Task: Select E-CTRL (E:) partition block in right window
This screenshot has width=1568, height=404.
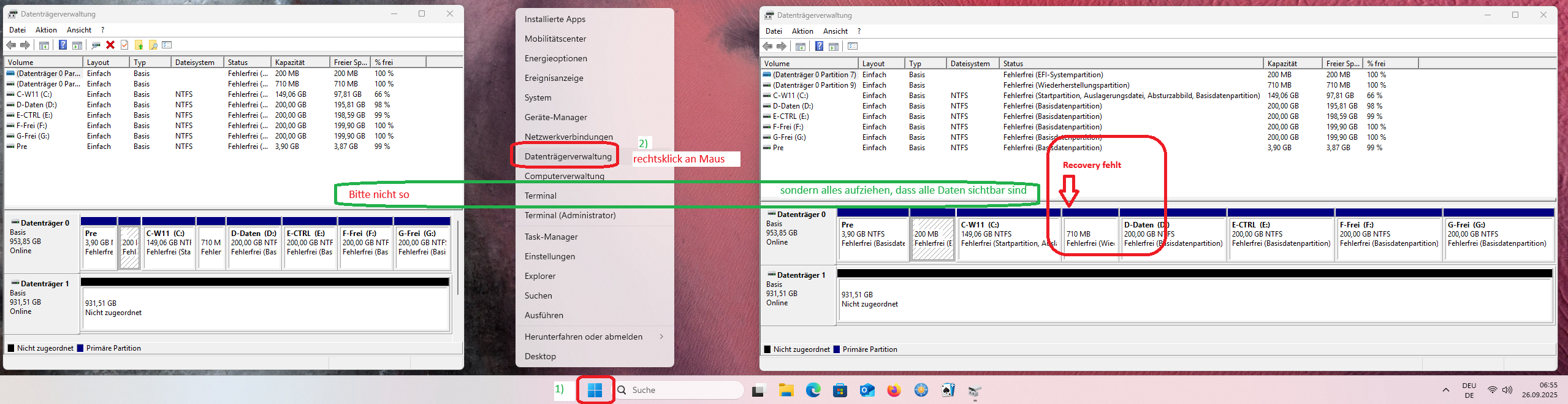Action: 1281,234
